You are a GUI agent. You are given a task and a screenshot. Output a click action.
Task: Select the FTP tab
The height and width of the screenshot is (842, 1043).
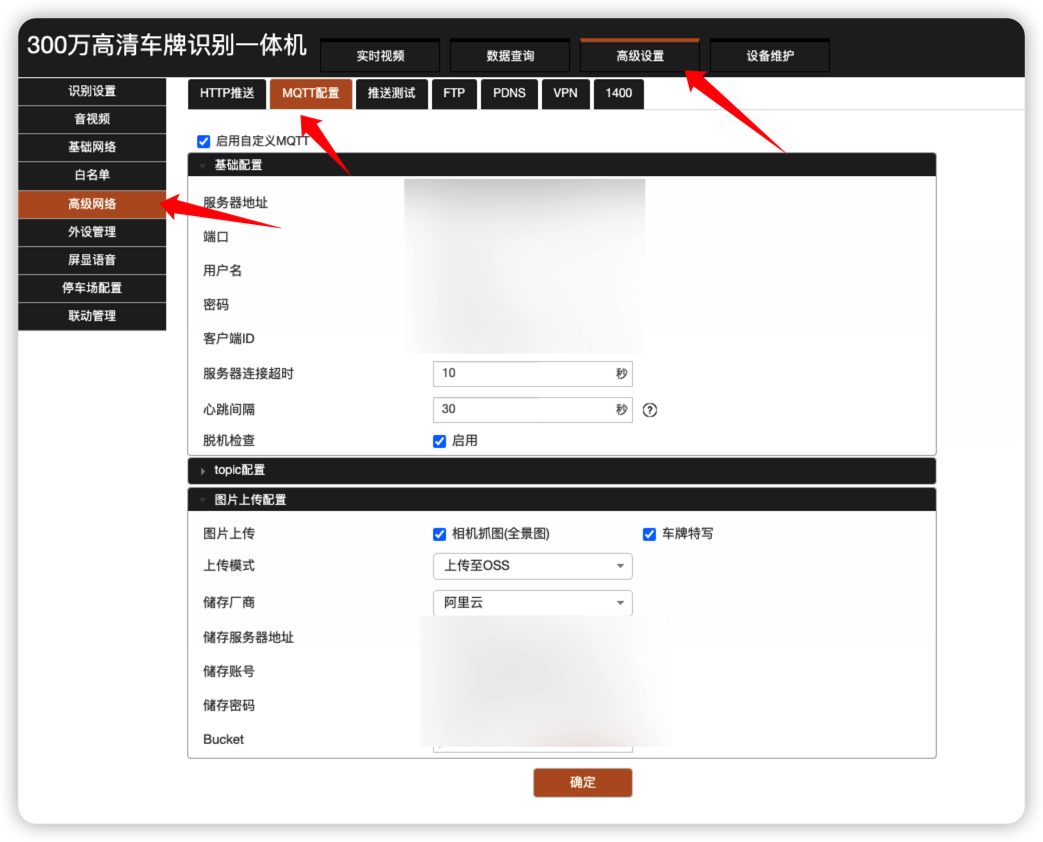[x=454, y=94]
